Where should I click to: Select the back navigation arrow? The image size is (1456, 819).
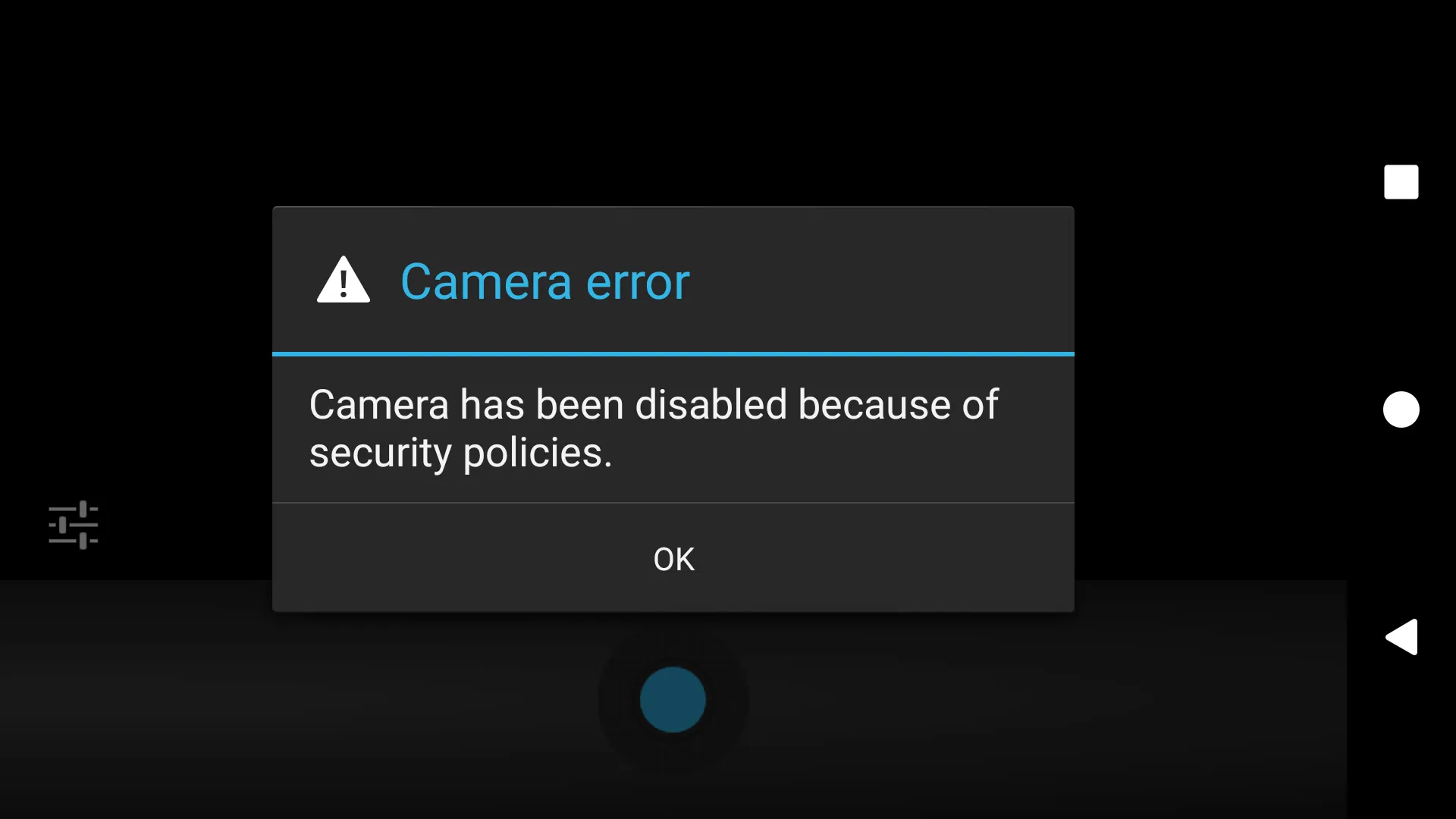click(x=1401, y=637)
